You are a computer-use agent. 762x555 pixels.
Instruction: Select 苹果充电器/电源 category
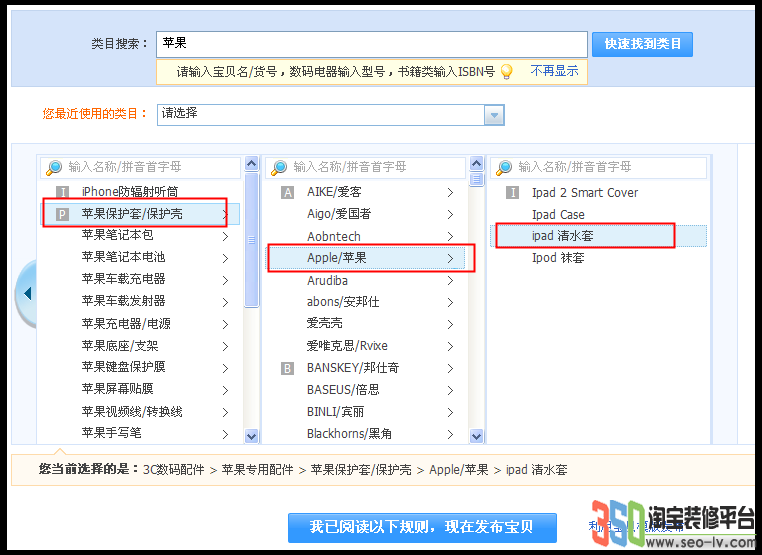pyautogui.click(x=126, y=323)
